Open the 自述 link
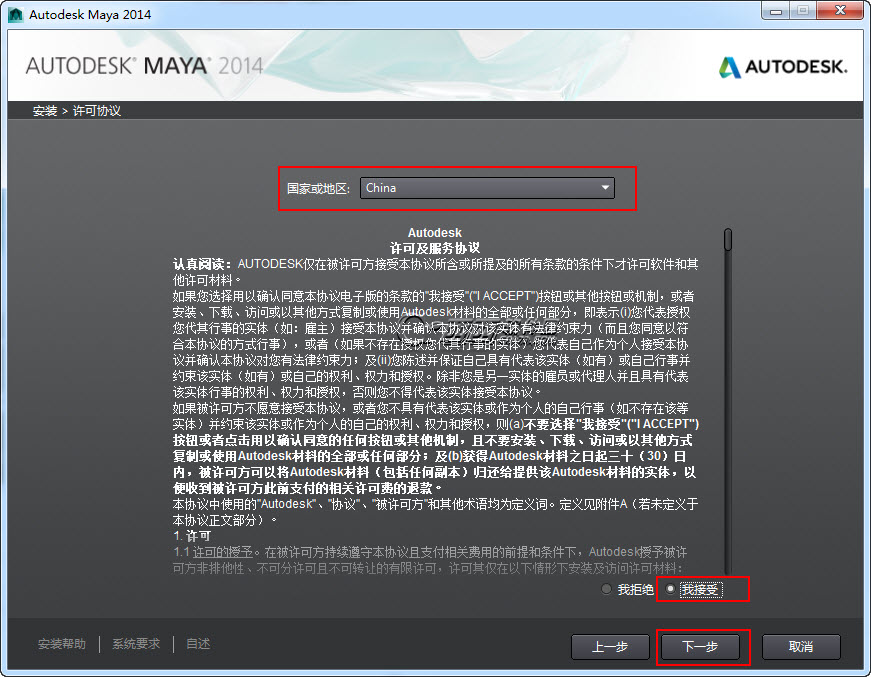Image resolution: width=871 pixels, height=677 pixels. pos(198,644)
